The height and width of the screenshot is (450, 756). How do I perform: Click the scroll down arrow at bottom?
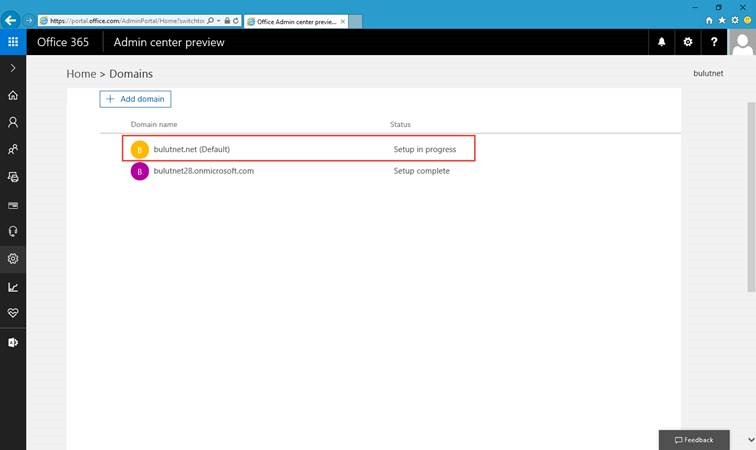pos(751,440)
